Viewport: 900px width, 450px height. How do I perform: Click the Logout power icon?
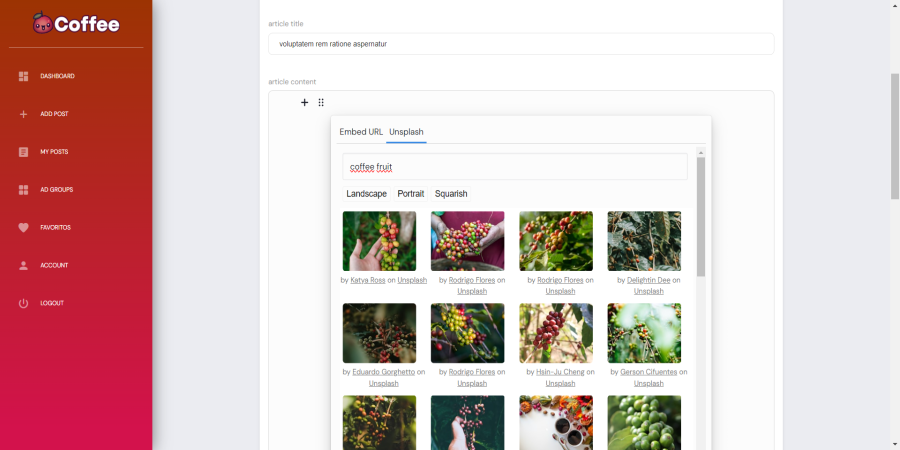coord(23,303)
